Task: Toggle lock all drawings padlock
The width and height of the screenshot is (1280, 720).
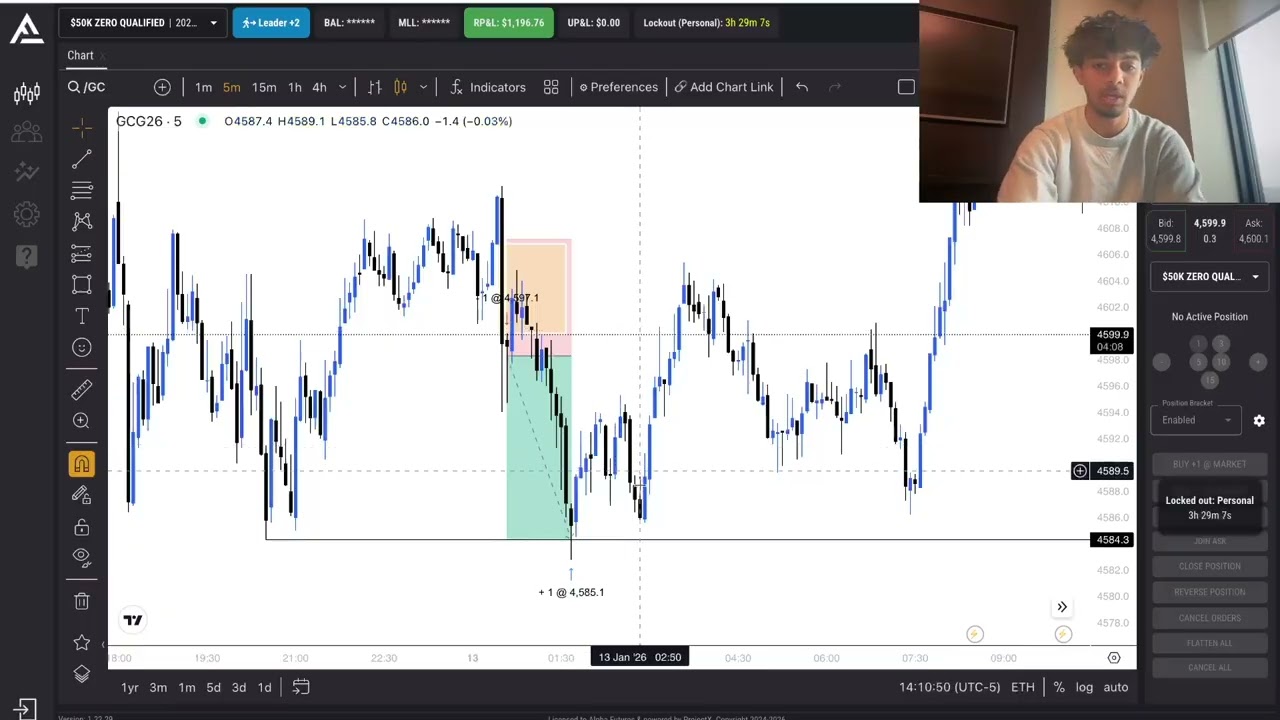Action: tap(82, 527)
